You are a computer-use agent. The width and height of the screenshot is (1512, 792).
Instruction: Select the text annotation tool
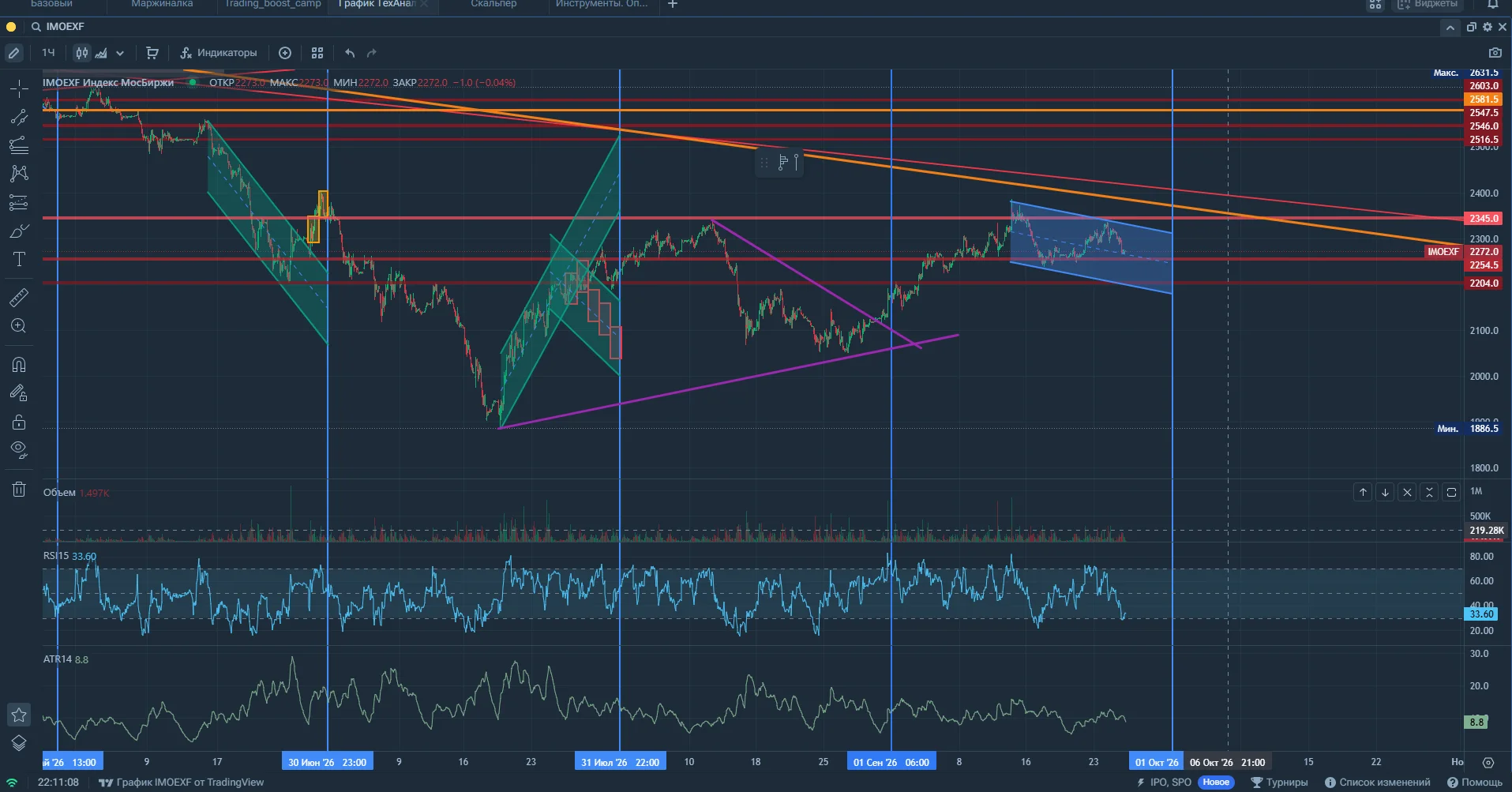[19, 260]
